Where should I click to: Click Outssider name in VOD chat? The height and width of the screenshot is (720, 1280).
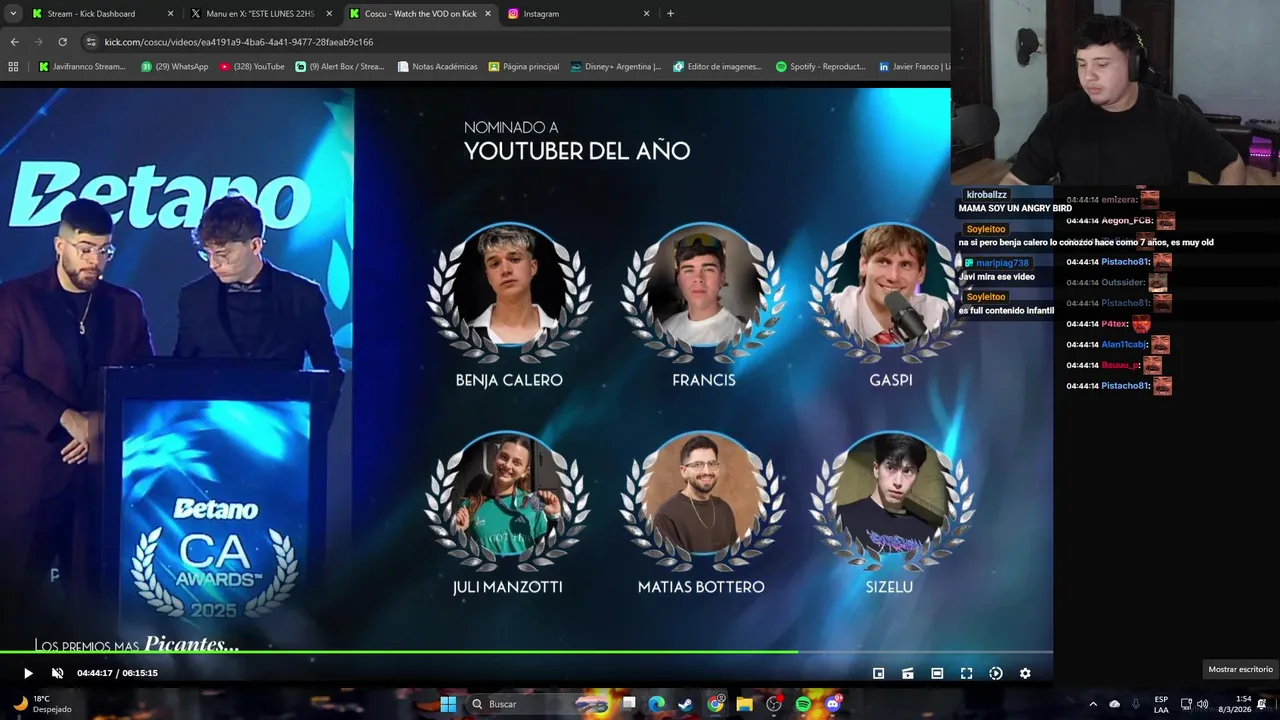[1123, 282]
